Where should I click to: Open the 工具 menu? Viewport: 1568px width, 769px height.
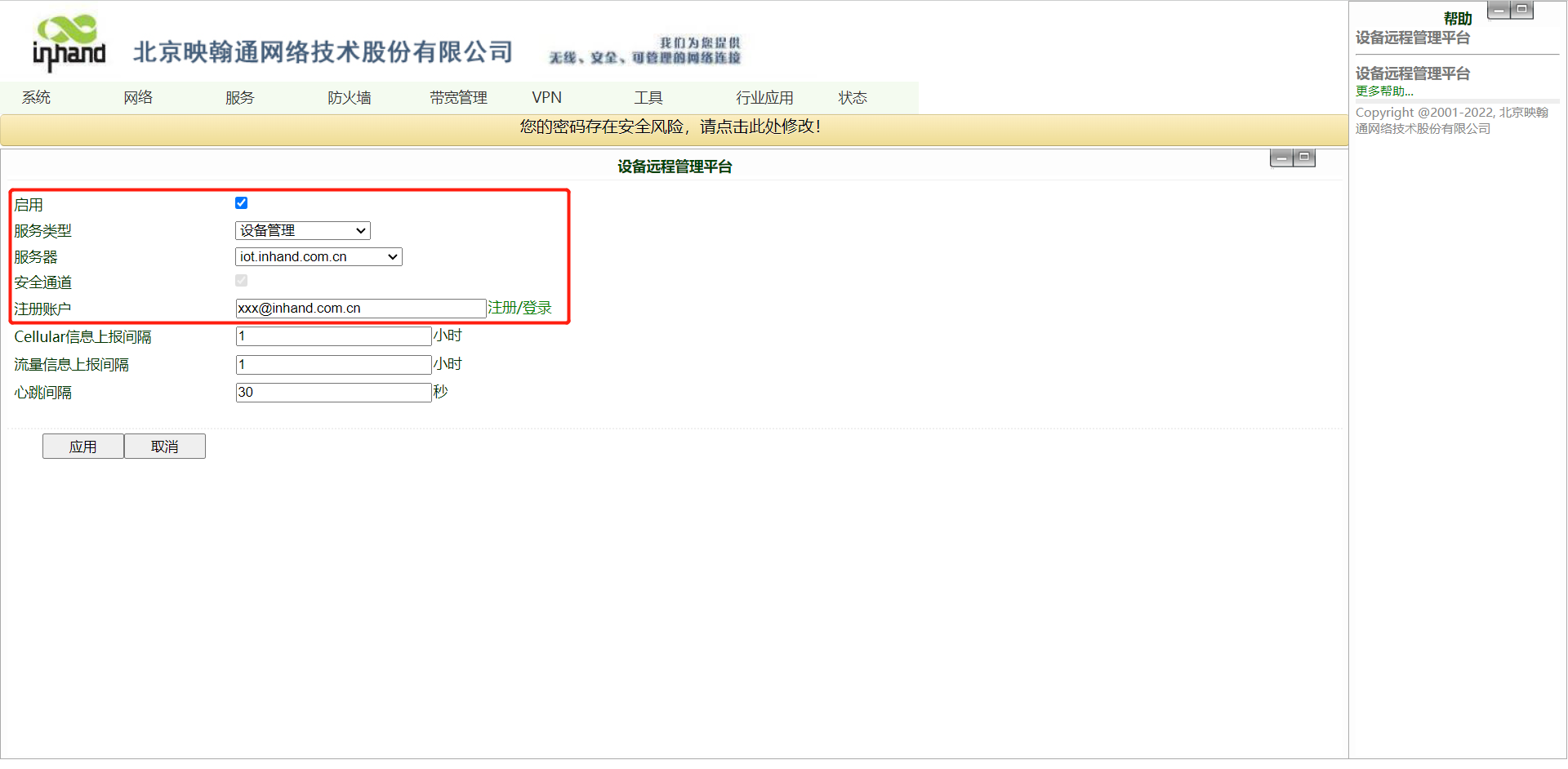(x=648, y=98)
